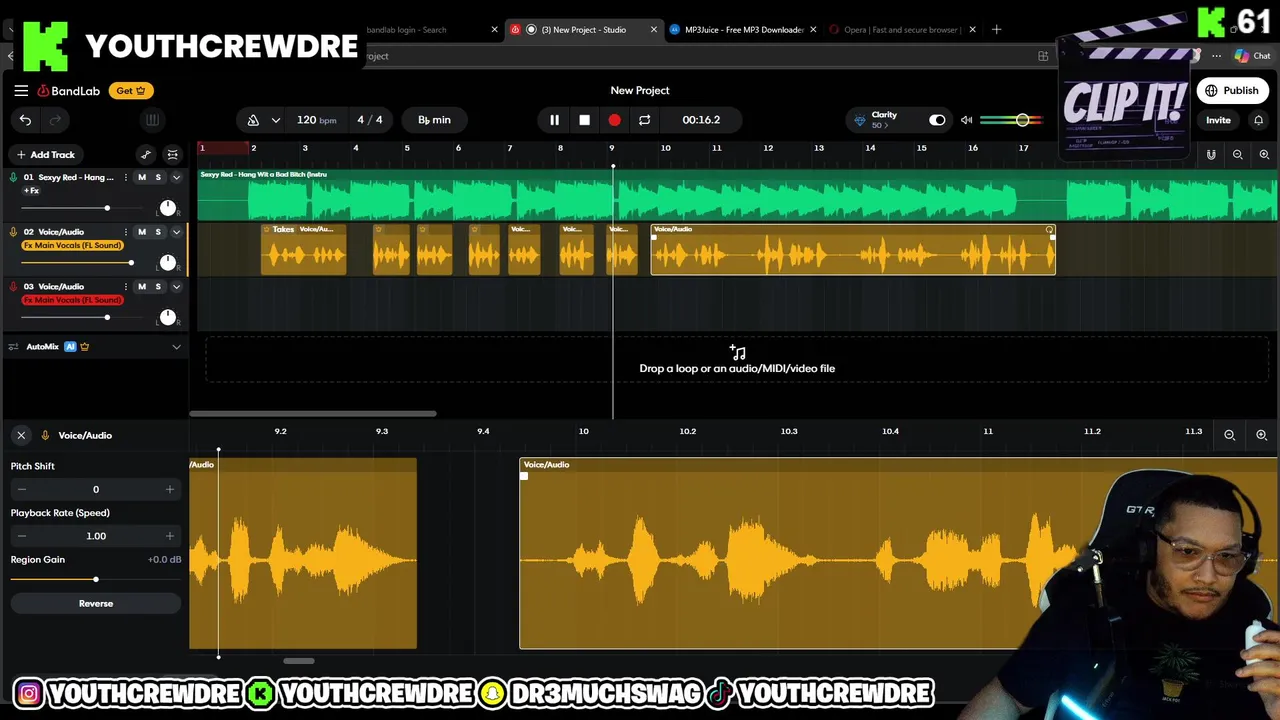Mute track 01 Sexyy Red
This screenshot has height=720, width=1280.
pos(142,177)
